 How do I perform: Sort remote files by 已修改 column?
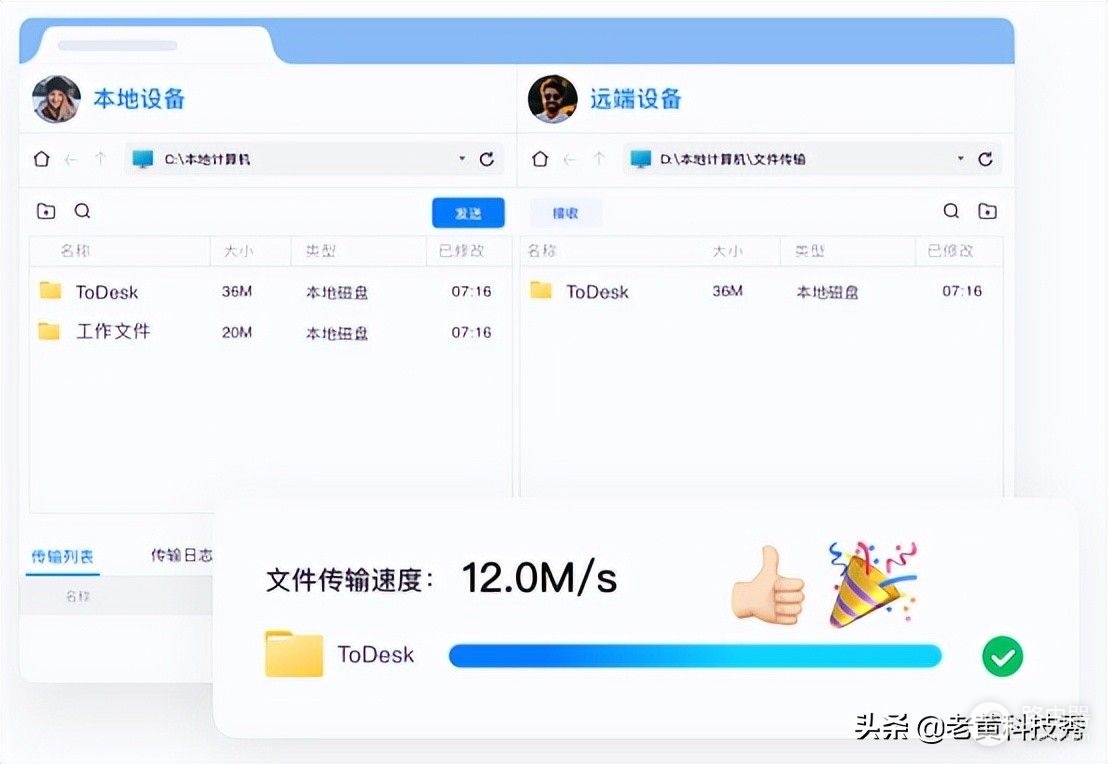tap(950, 251)
